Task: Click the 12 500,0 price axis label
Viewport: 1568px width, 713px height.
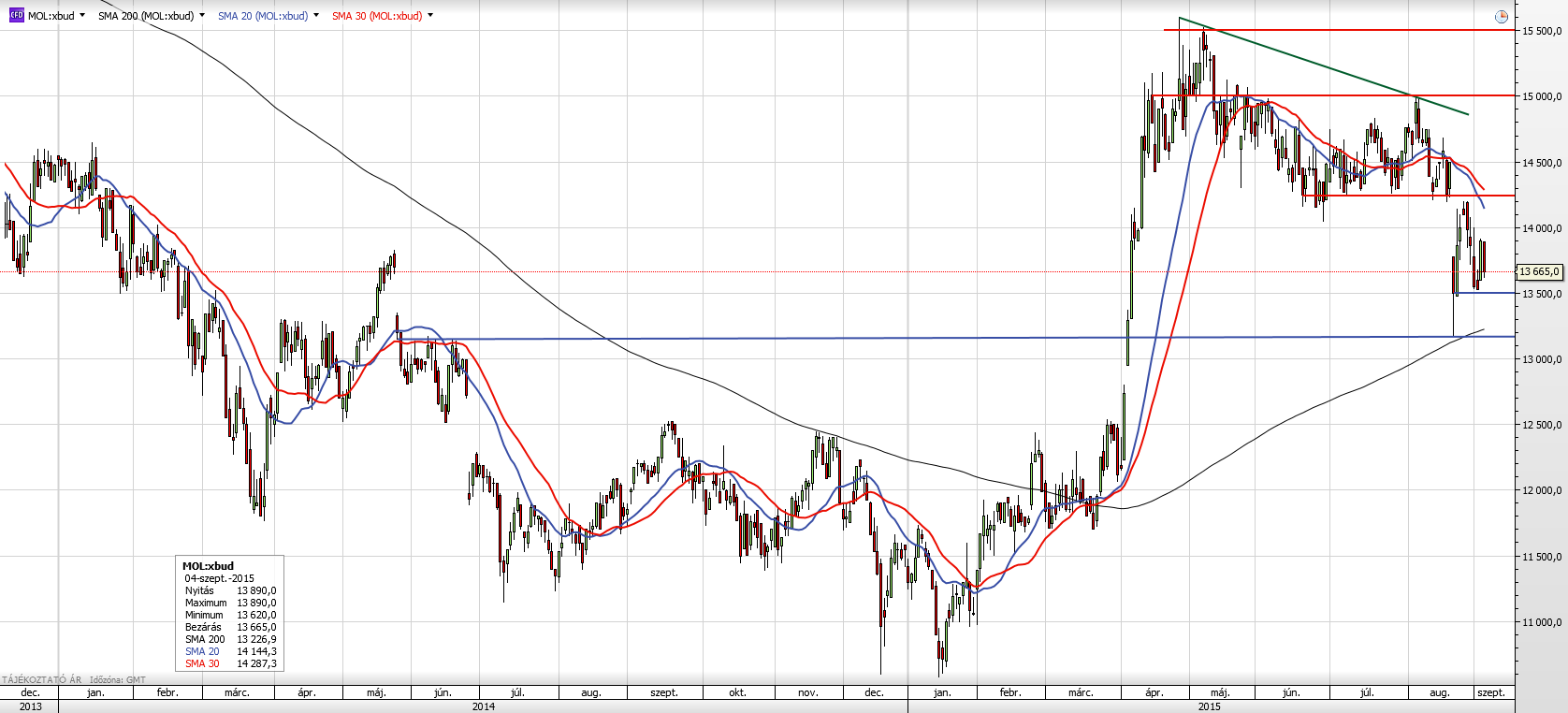Action: [1542, 425]
